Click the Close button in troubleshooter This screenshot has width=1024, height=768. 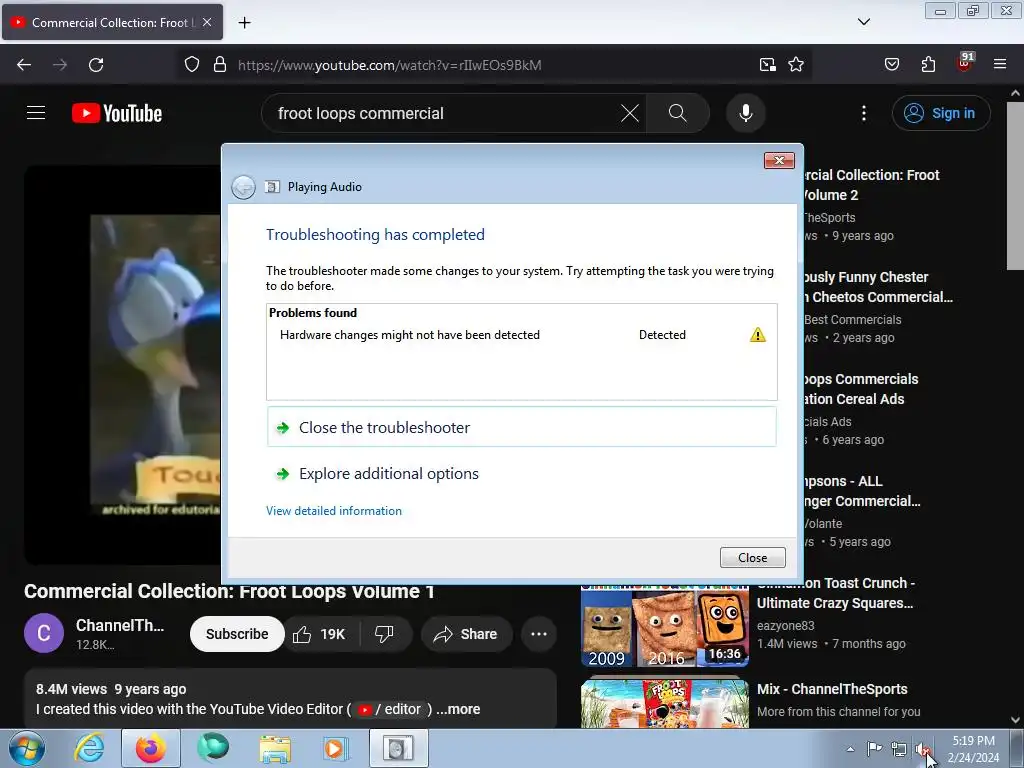pos(752,558)
